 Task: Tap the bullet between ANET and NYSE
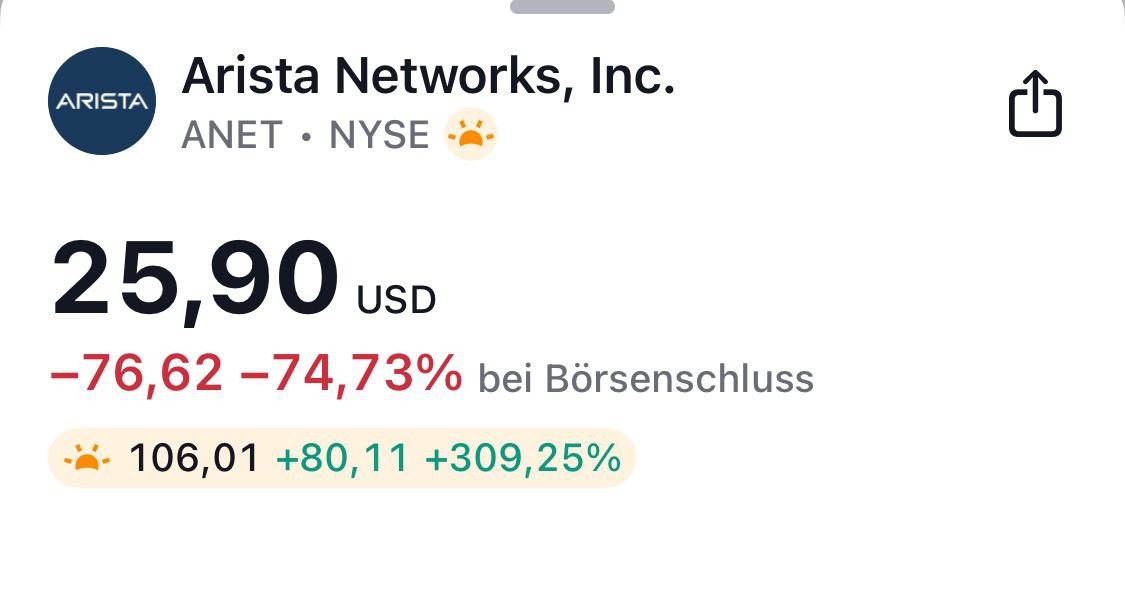click(307, 136)
